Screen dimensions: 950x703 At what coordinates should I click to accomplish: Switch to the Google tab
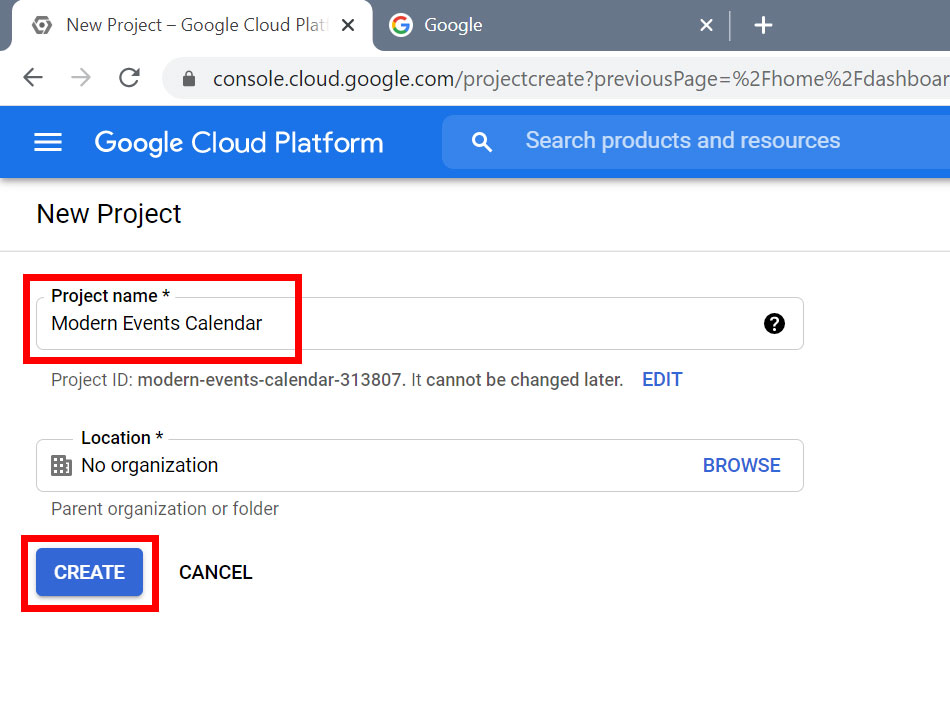coord(551,25)
